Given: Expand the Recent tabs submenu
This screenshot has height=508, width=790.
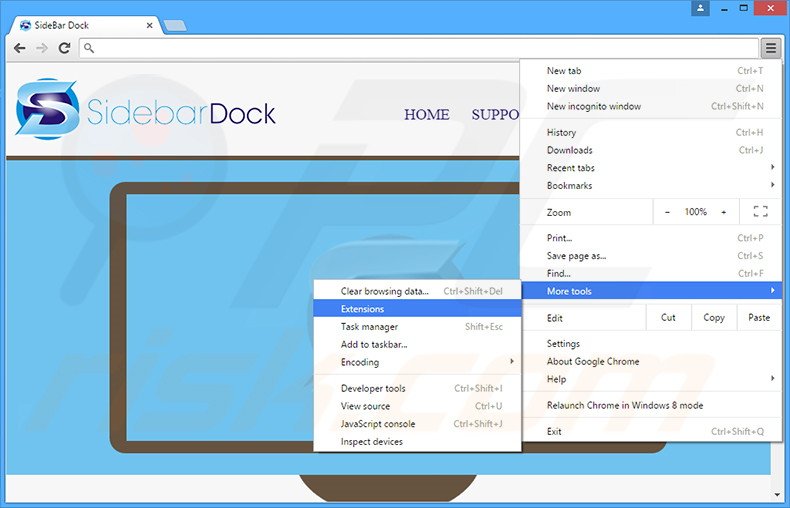Looking at the screenshot, I should [x=651, y=168].
